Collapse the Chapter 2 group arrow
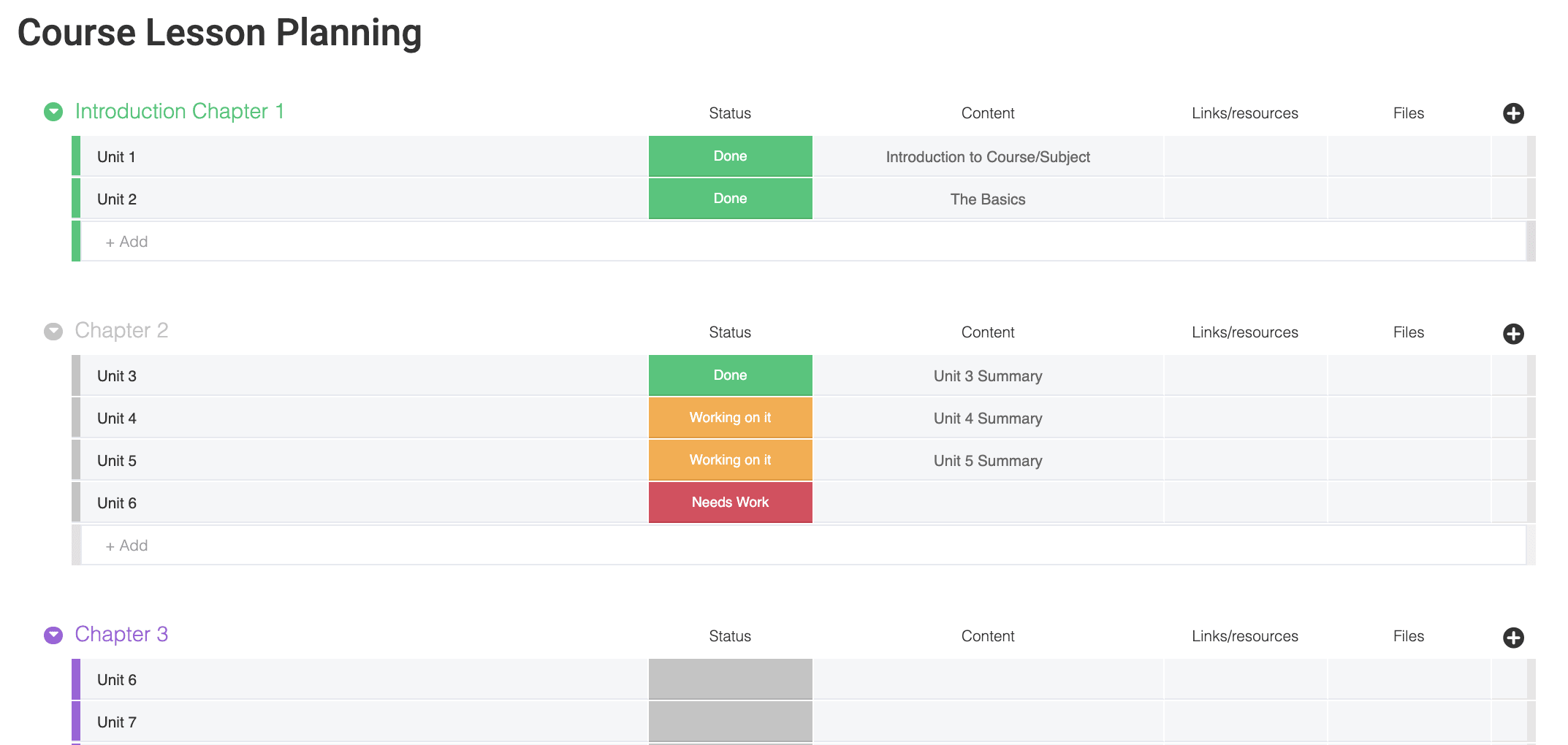Image resolution: width=1568 pixels, height=745 pixels. tap(53, 332)
